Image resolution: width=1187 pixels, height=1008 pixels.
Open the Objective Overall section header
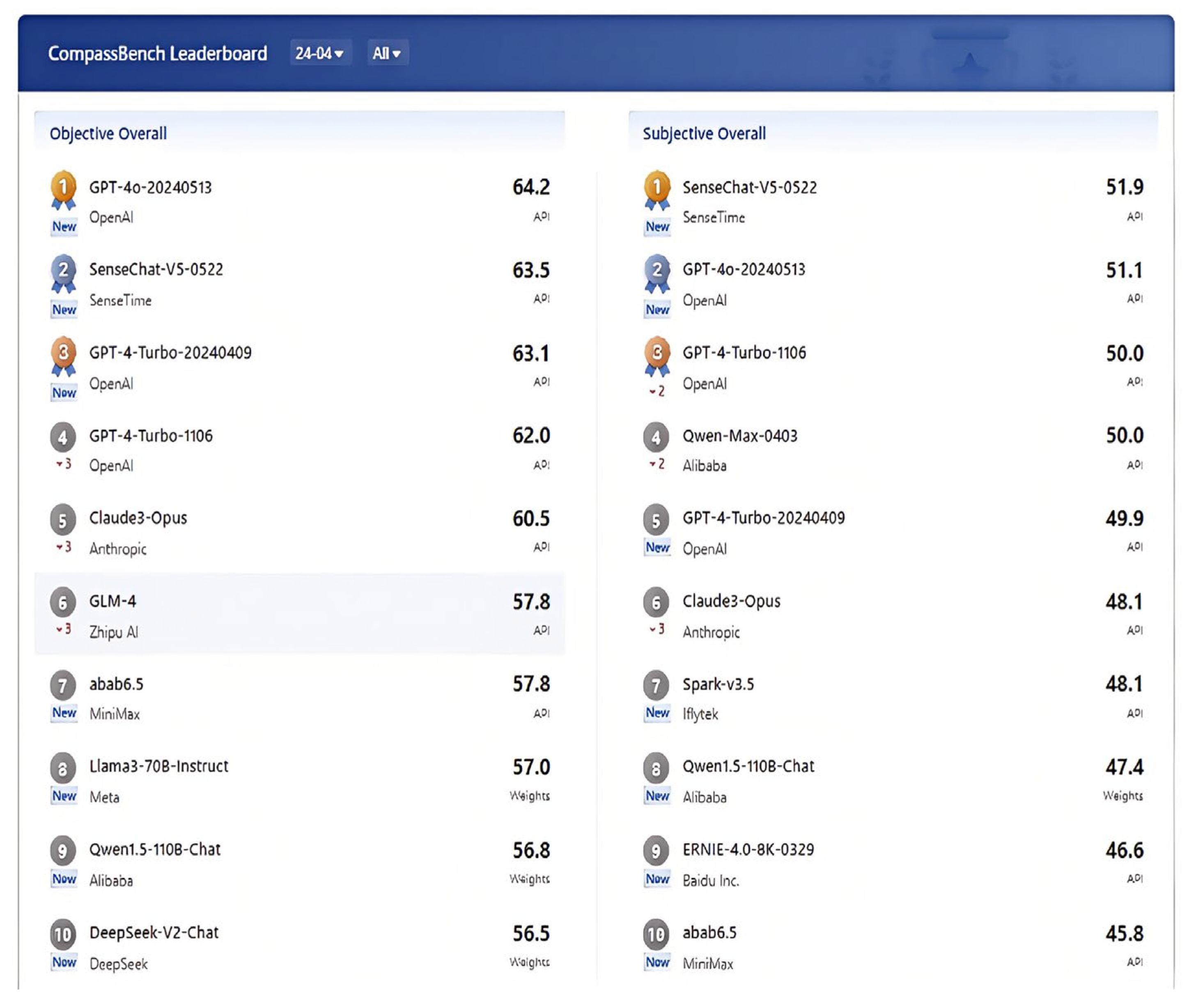point(108,134)
